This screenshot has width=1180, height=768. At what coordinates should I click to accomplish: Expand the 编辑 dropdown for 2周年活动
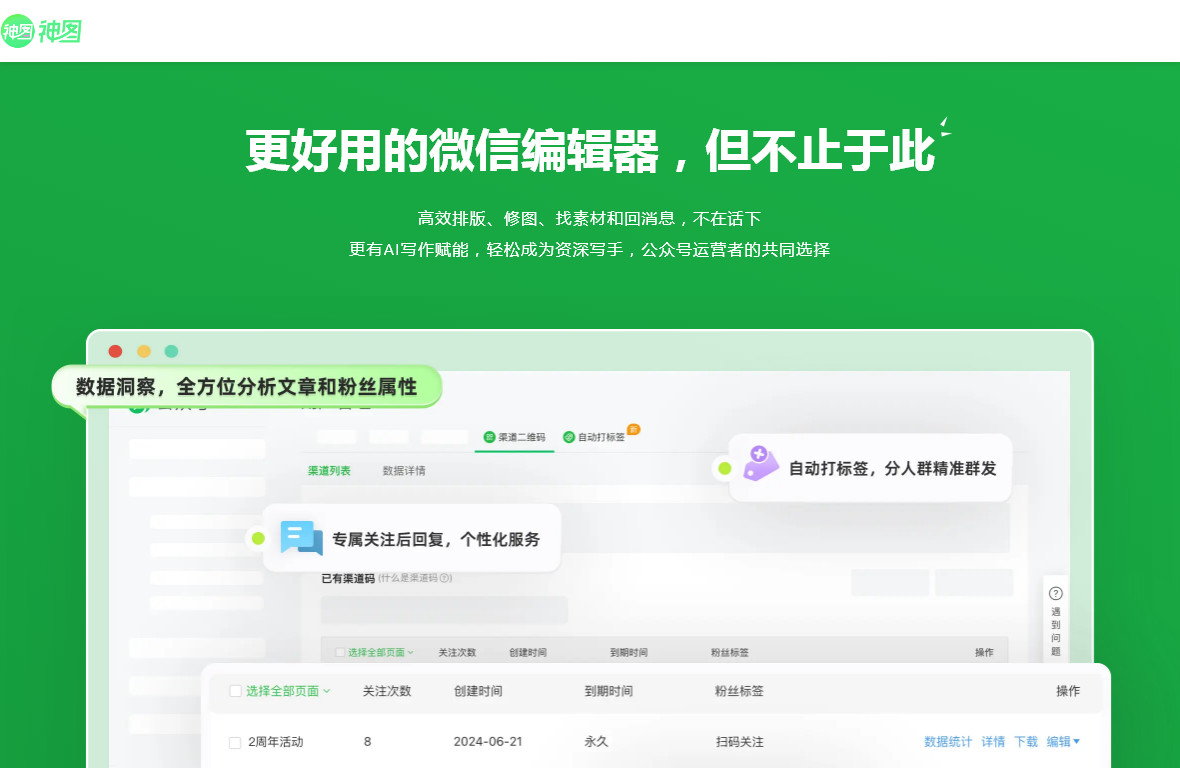[1063, 742]
